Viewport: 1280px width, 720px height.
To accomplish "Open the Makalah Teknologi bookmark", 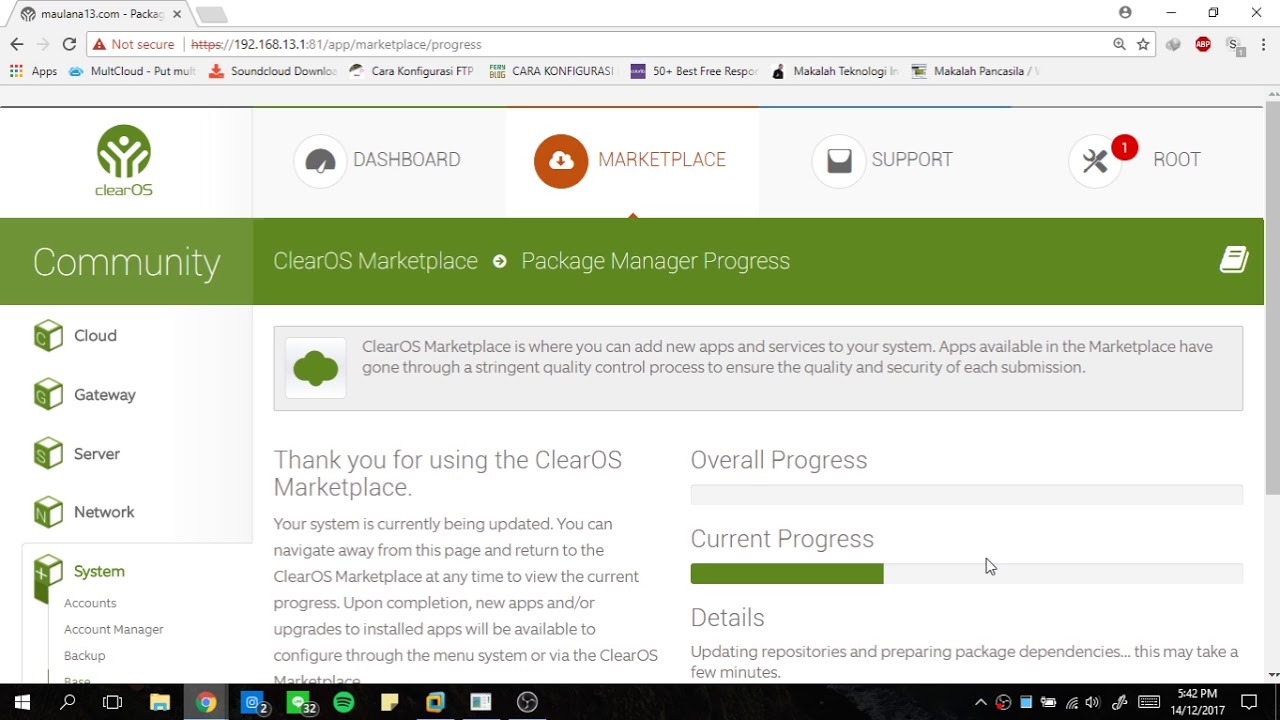I will [835, 71].
